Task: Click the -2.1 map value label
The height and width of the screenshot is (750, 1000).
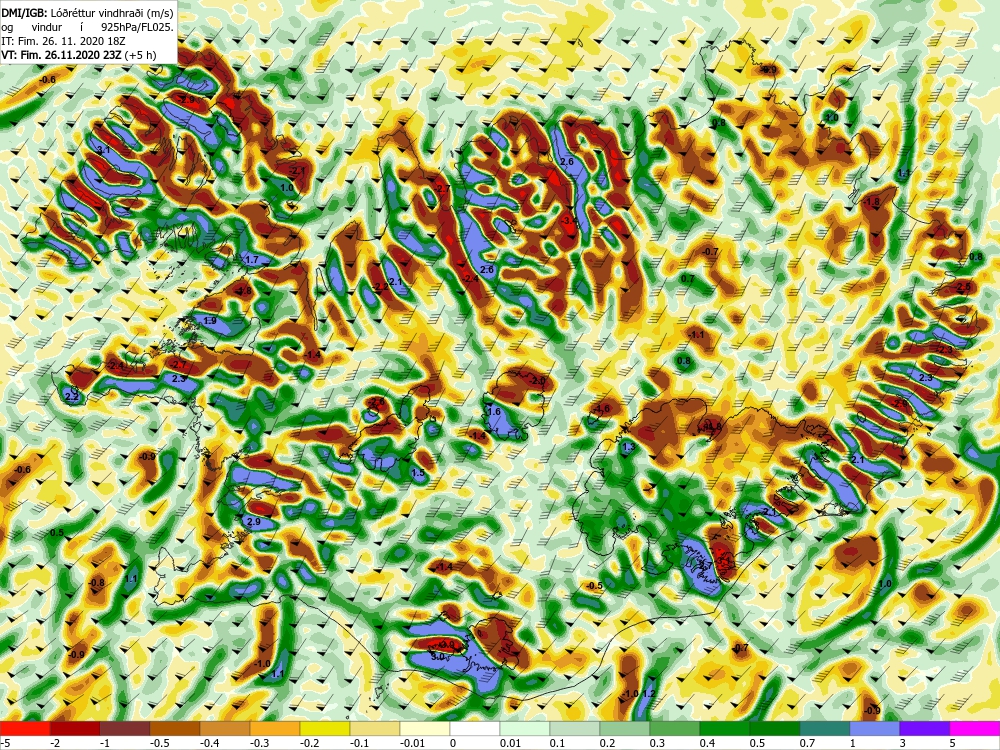Action: pyautogui.click(x=297, y=172)
